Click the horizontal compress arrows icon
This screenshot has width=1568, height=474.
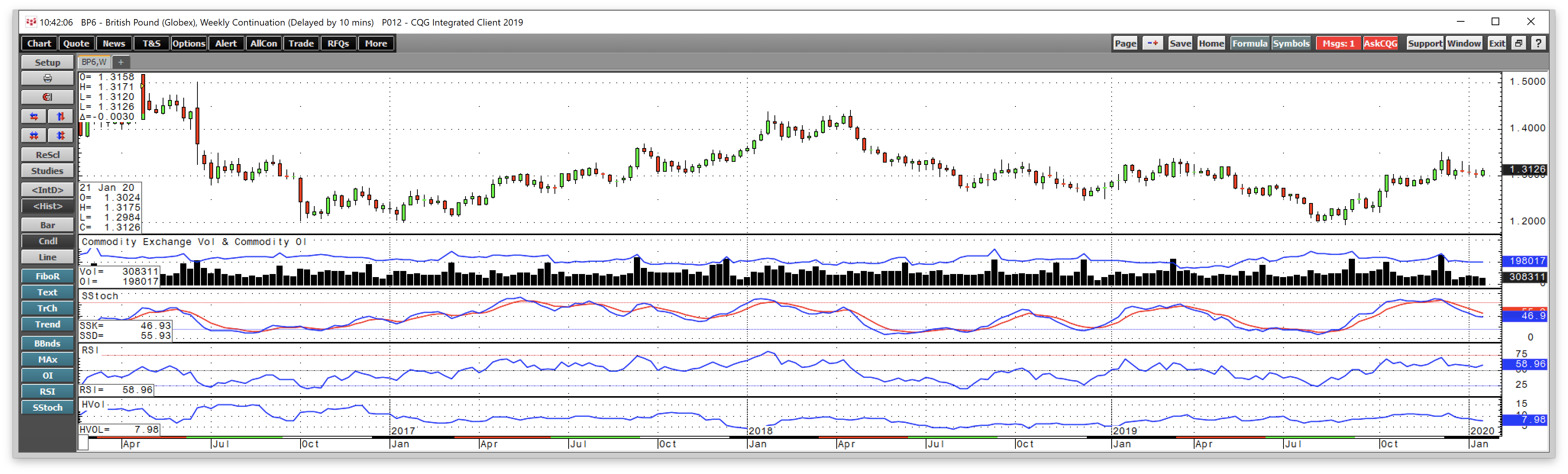34,135
